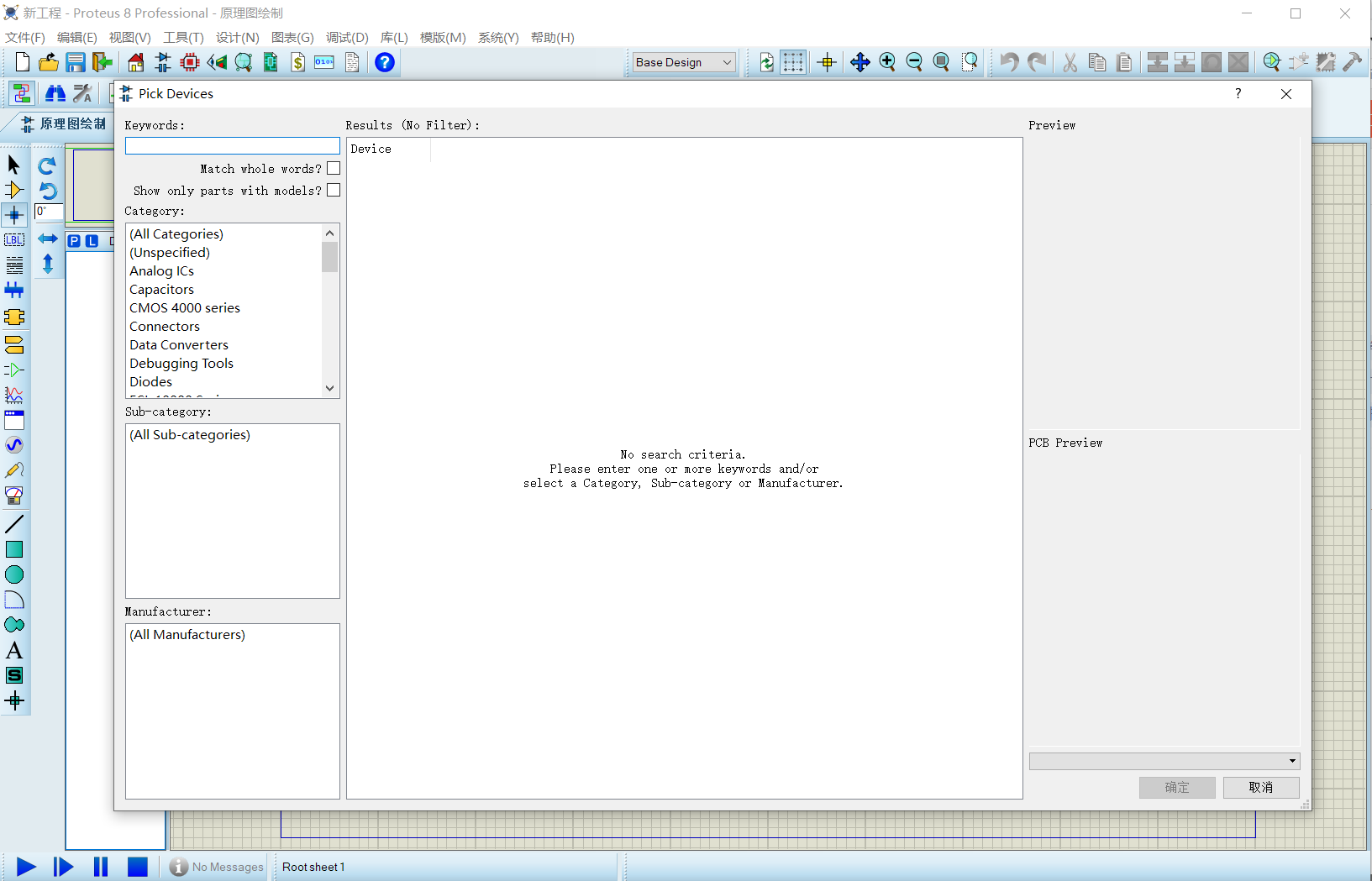Click the Pan/Center at cursor blue arrows icon
Viewport: 1372px width, 881px height.
(x=859, y=62)
